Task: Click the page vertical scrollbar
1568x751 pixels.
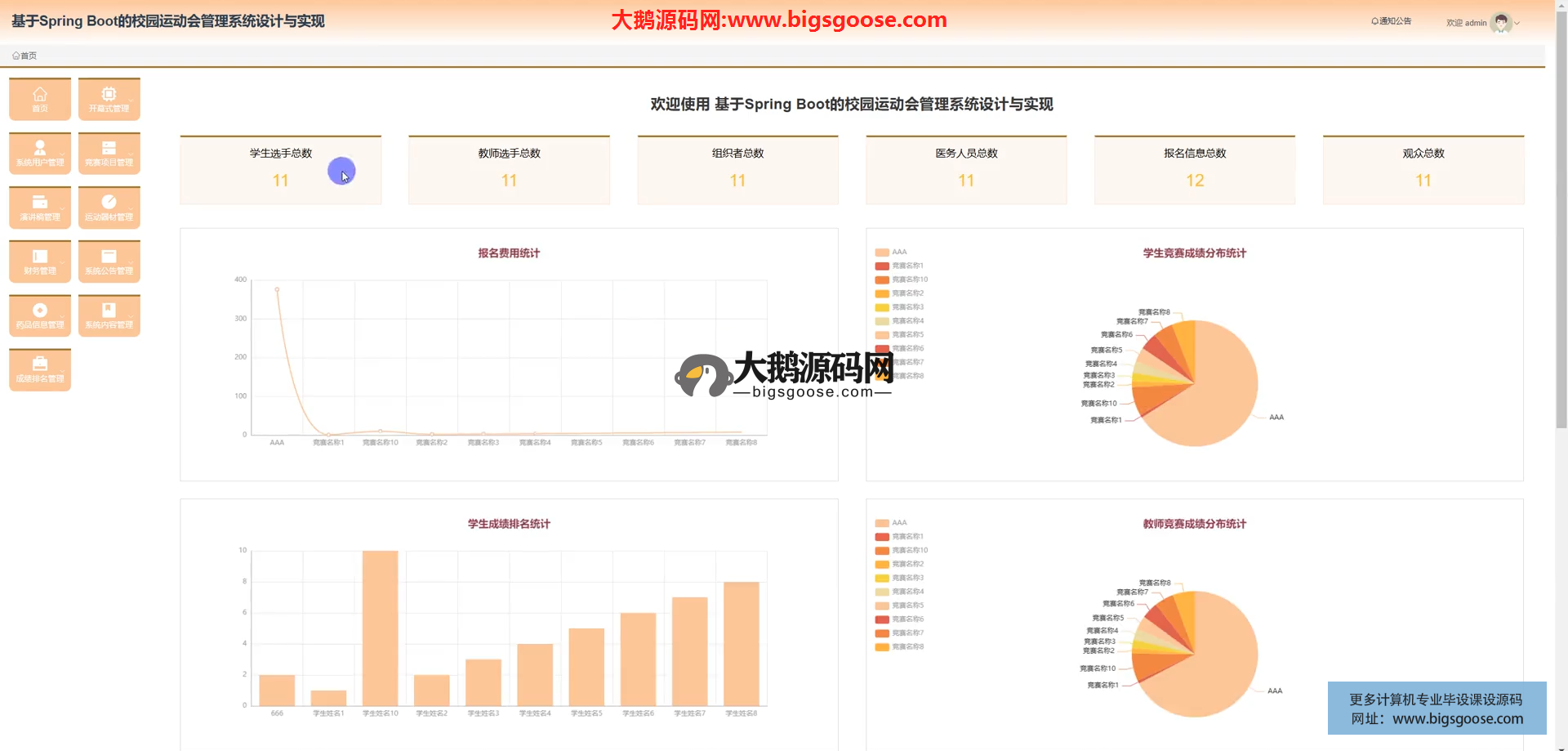Action: pyautogui.click(x=1561, y=245)
